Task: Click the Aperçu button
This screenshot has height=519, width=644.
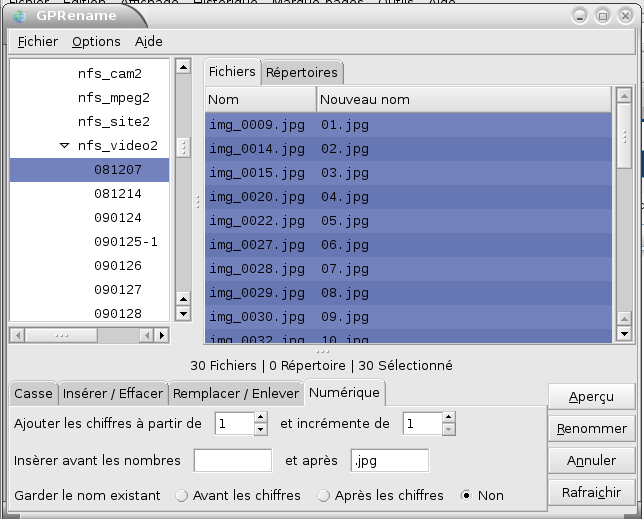Action: [591, 397]
